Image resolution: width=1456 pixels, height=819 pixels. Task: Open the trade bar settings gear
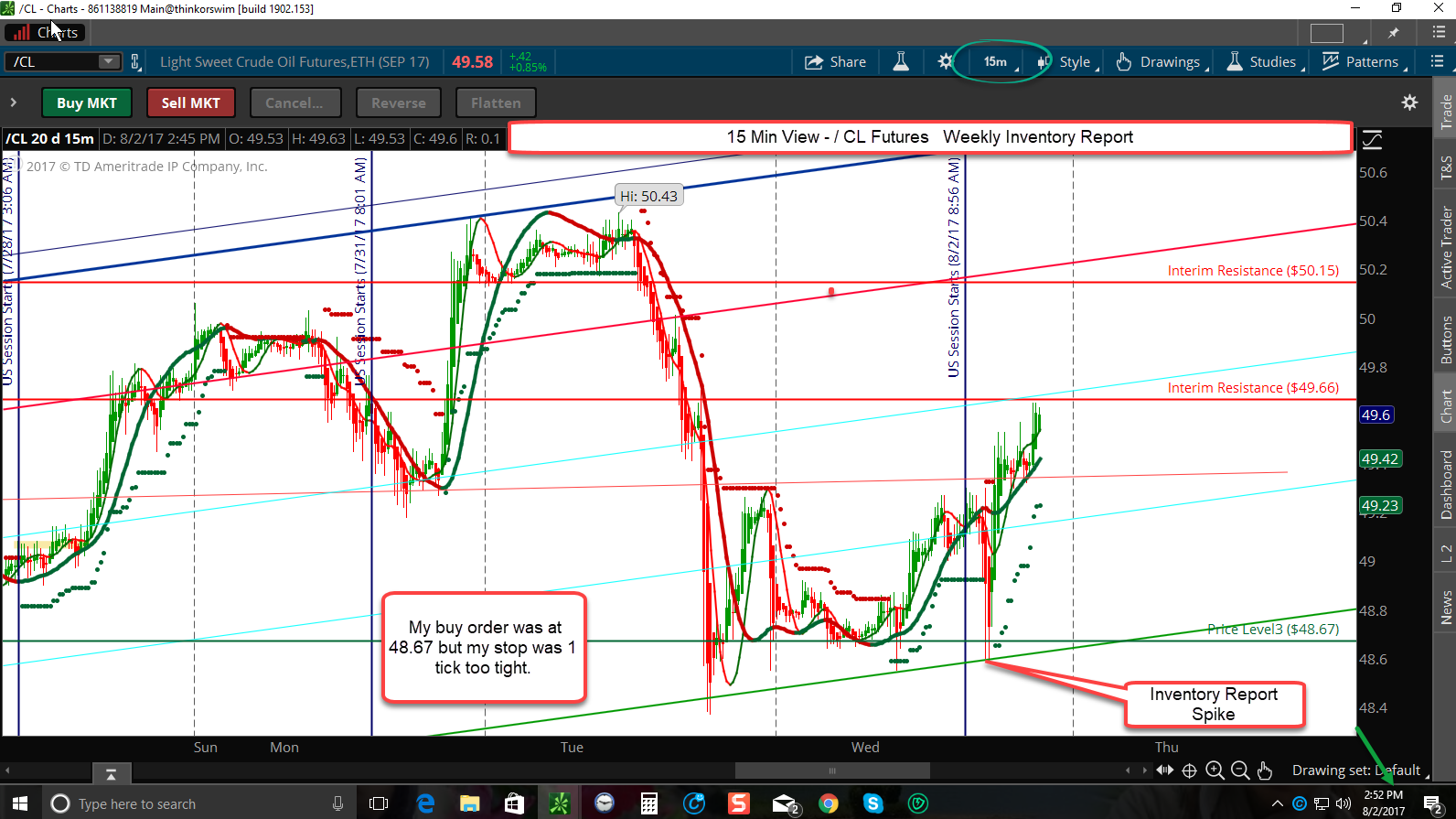(x=1410, y=102)
